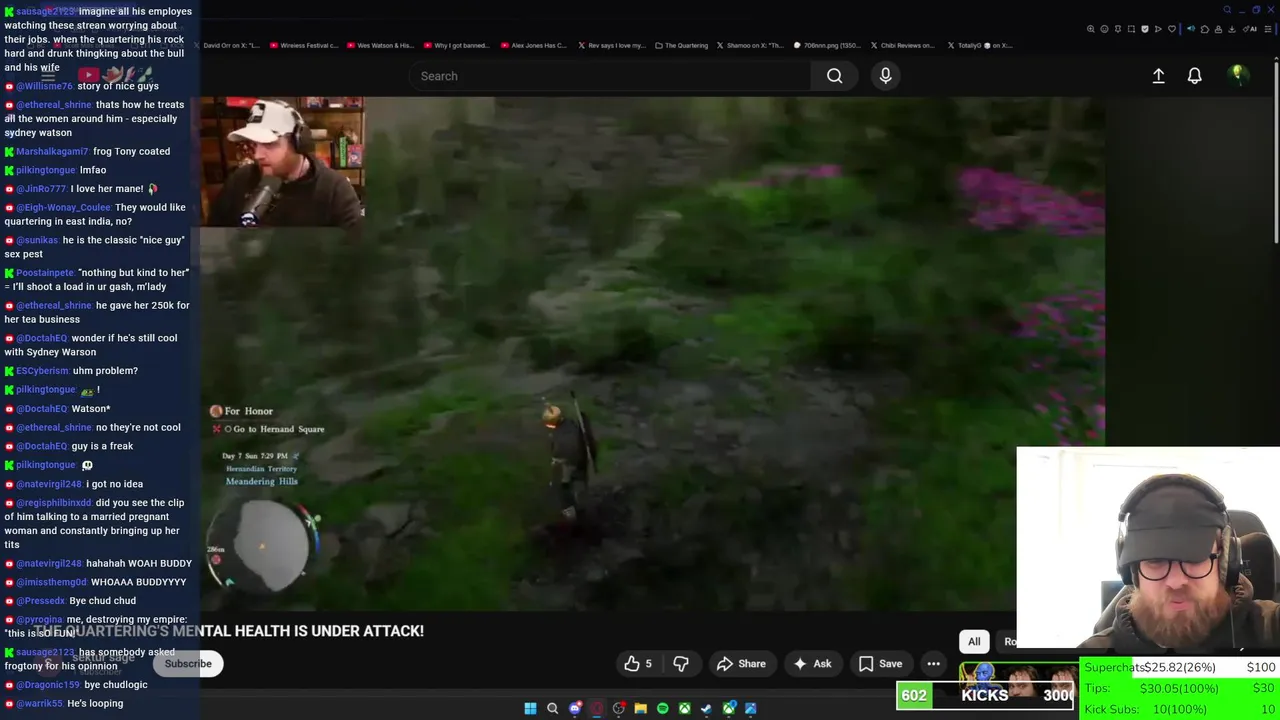Click chat username 'Poostainpete'
Viewport: 1280px width, 720px height.
click(x=45, y=273)
